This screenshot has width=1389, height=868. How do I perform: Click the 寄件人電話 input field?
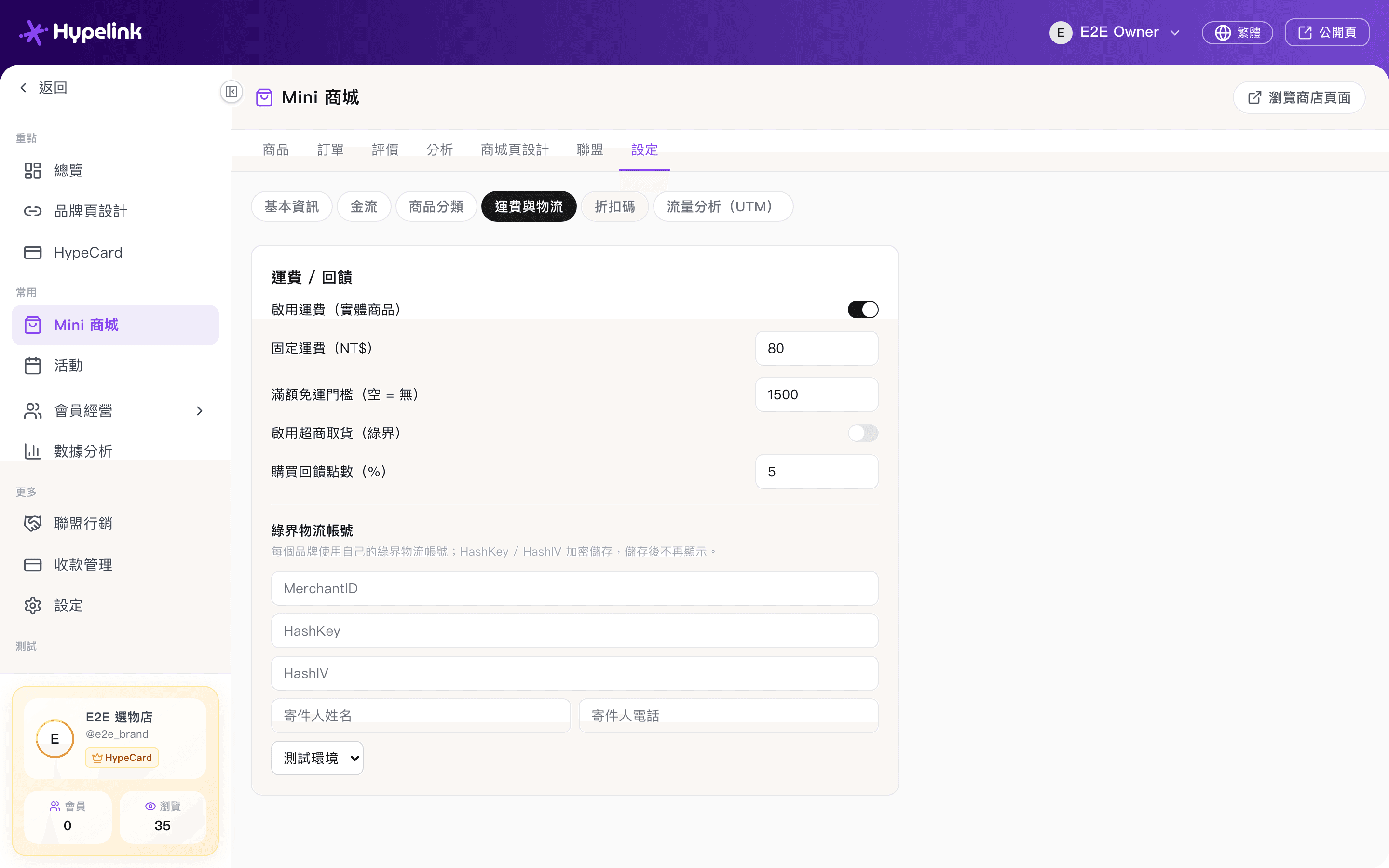coord(728,715)
